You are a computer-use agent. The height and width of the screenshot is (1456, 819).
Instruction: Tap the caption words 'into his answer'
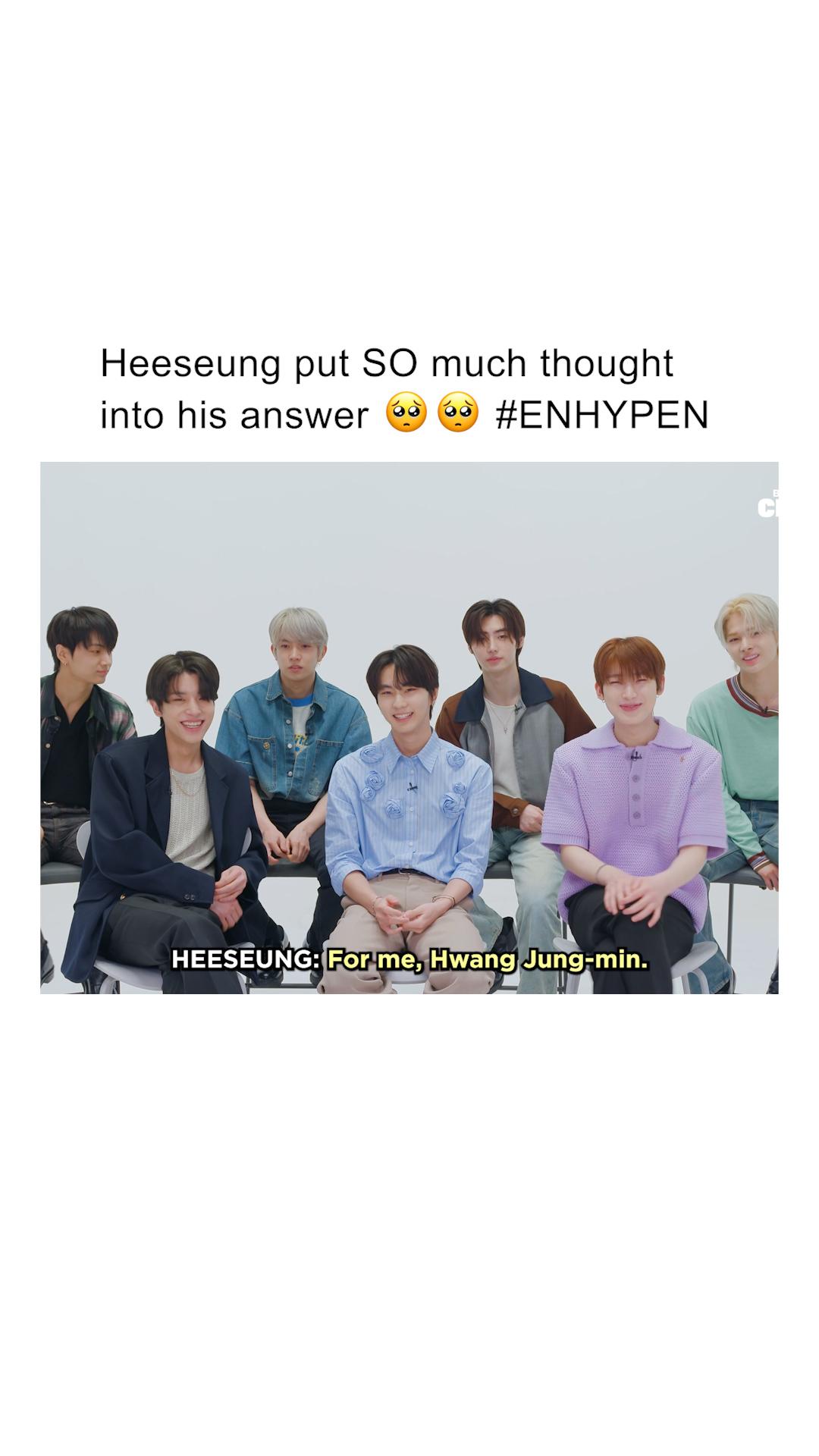point(234,415)
